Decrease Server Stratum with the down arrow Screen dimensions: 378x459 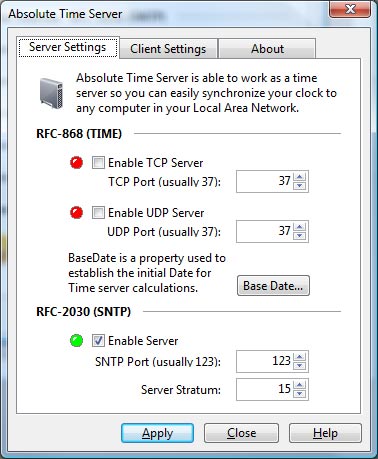pyautogui.click(x=299, y=394)
